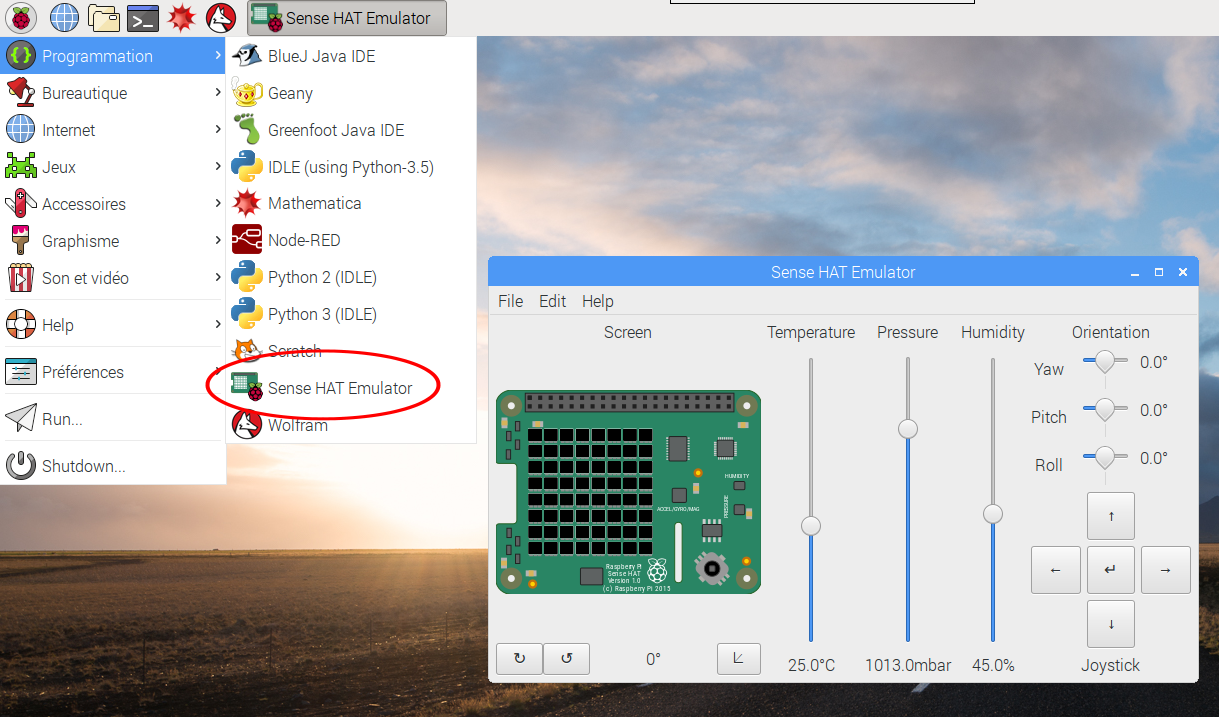The image size is (1219, 717).
Task: Open the Raspberry Pi main menu button
Action: click(21, 17)
